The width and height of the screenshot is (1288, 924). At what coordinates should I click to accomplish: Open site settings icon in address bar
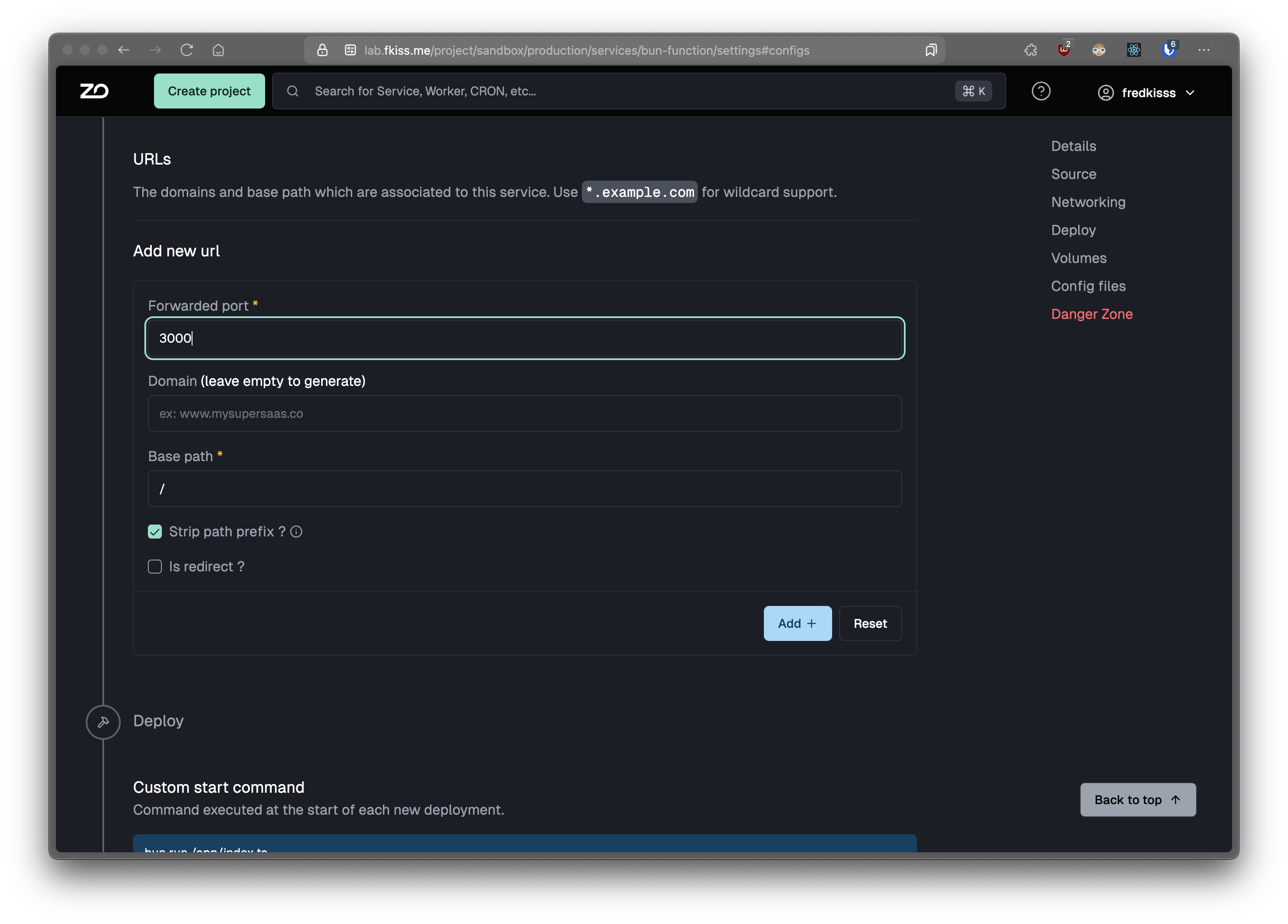350,50
